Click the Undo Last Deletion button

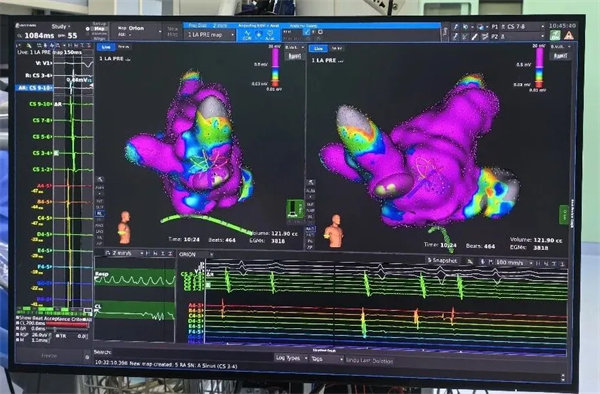(x=370, y=361)
